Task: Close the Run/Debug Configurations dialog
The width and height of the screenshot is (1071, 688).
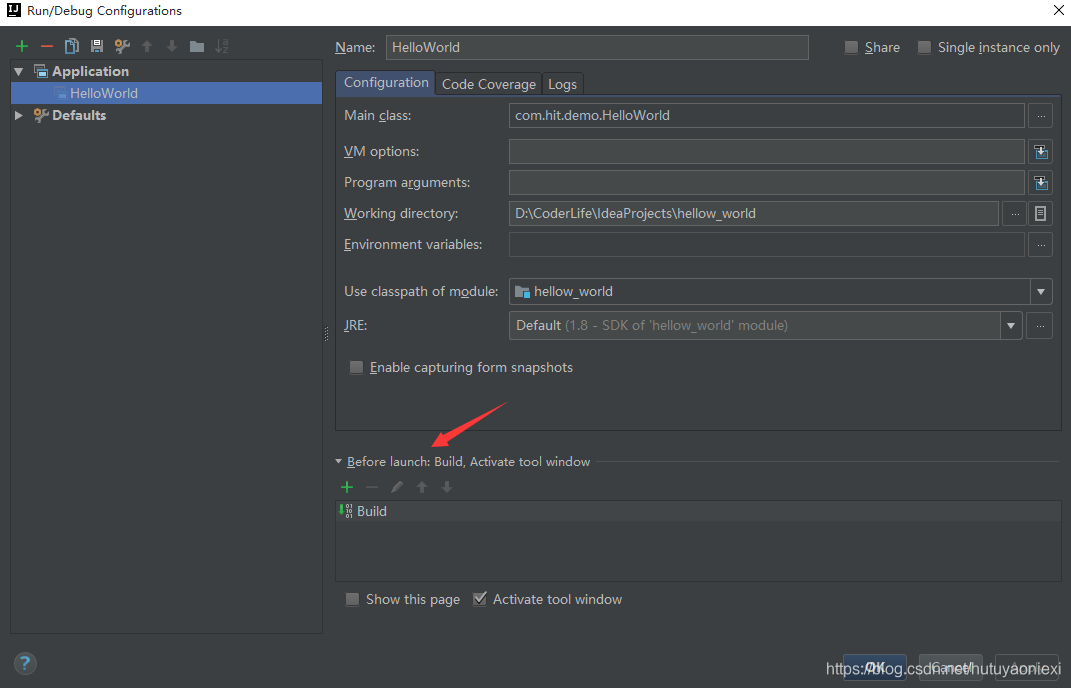Action: pos(1058,10)
